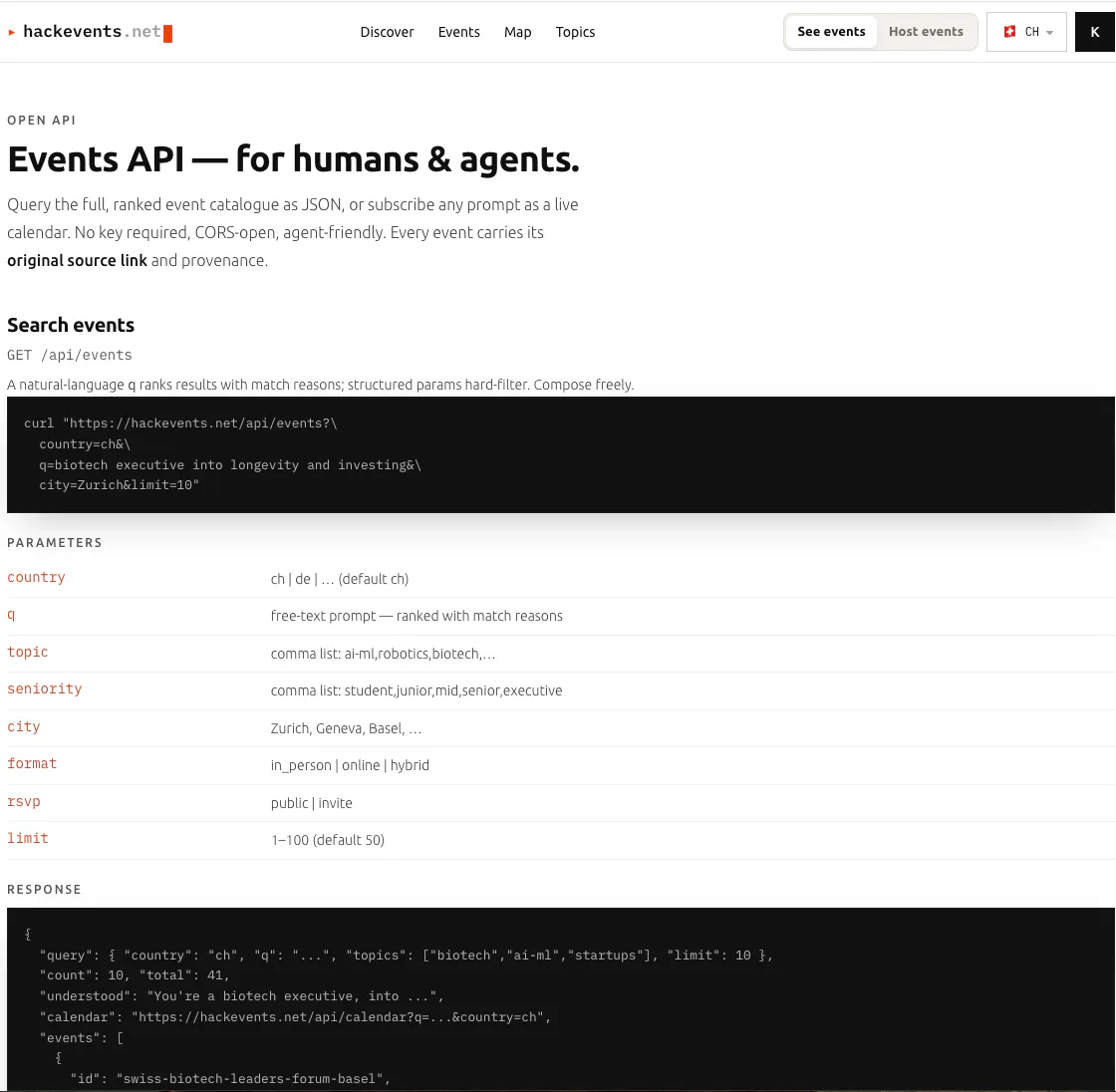Click the 'city=Zurich&limit=10' code line

pos(119,485)
